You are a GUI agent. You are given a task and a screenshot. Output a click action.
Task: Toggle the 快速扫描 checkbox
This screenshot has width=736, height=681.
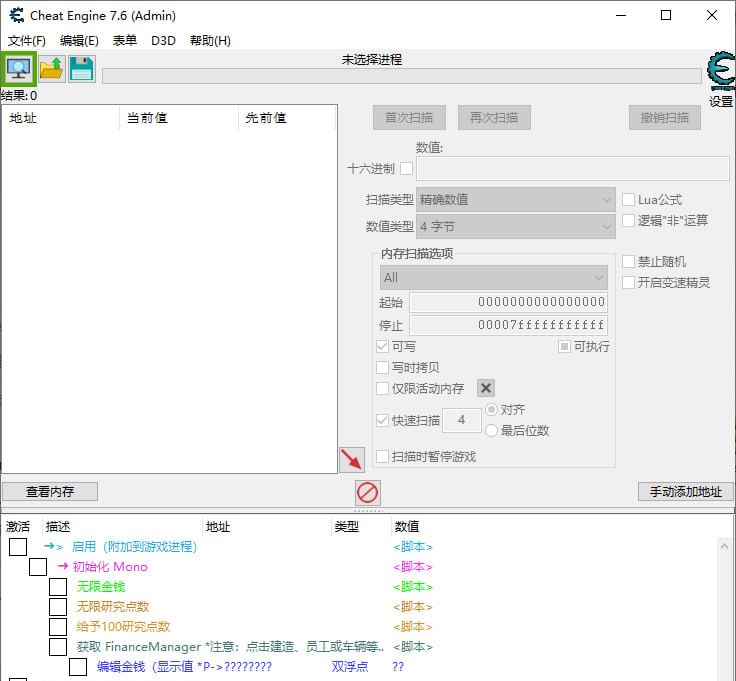pos(383,421)
